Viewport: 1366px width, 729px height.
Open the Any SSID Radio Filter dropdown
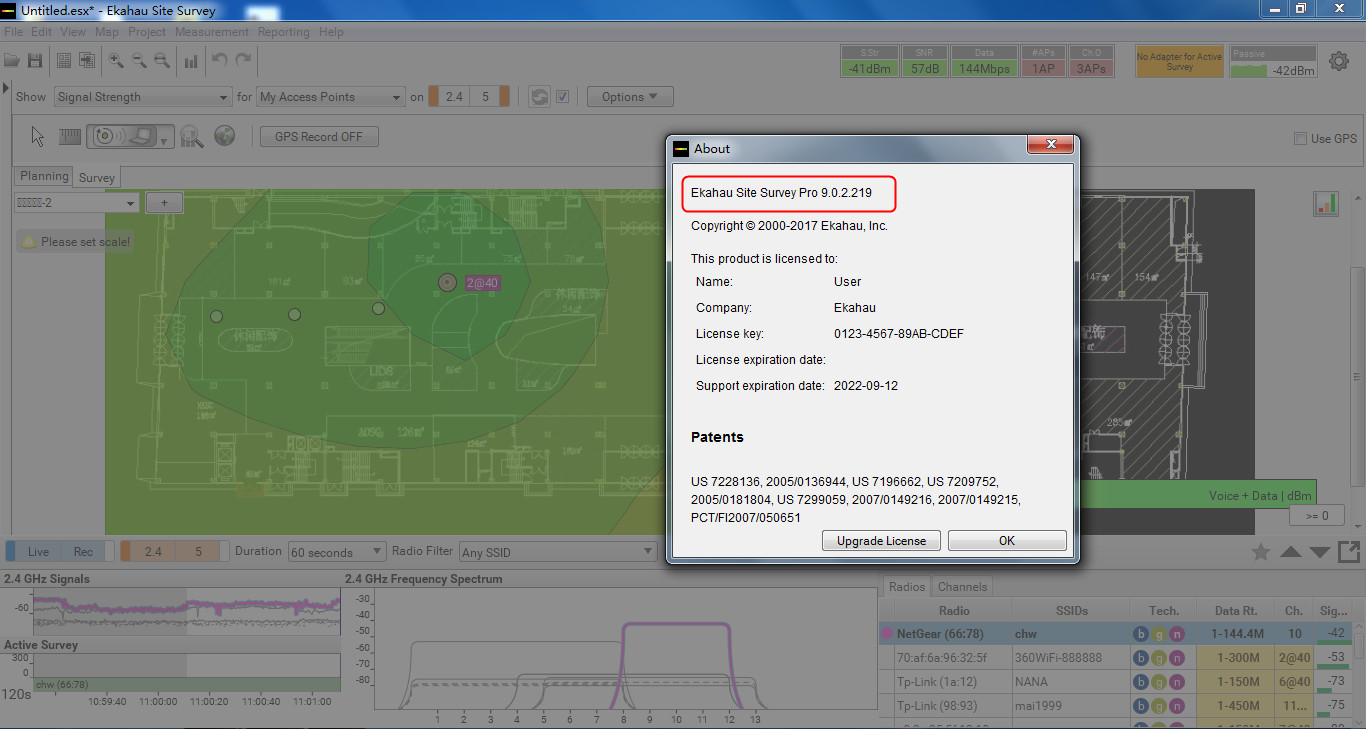pos(558,552)
